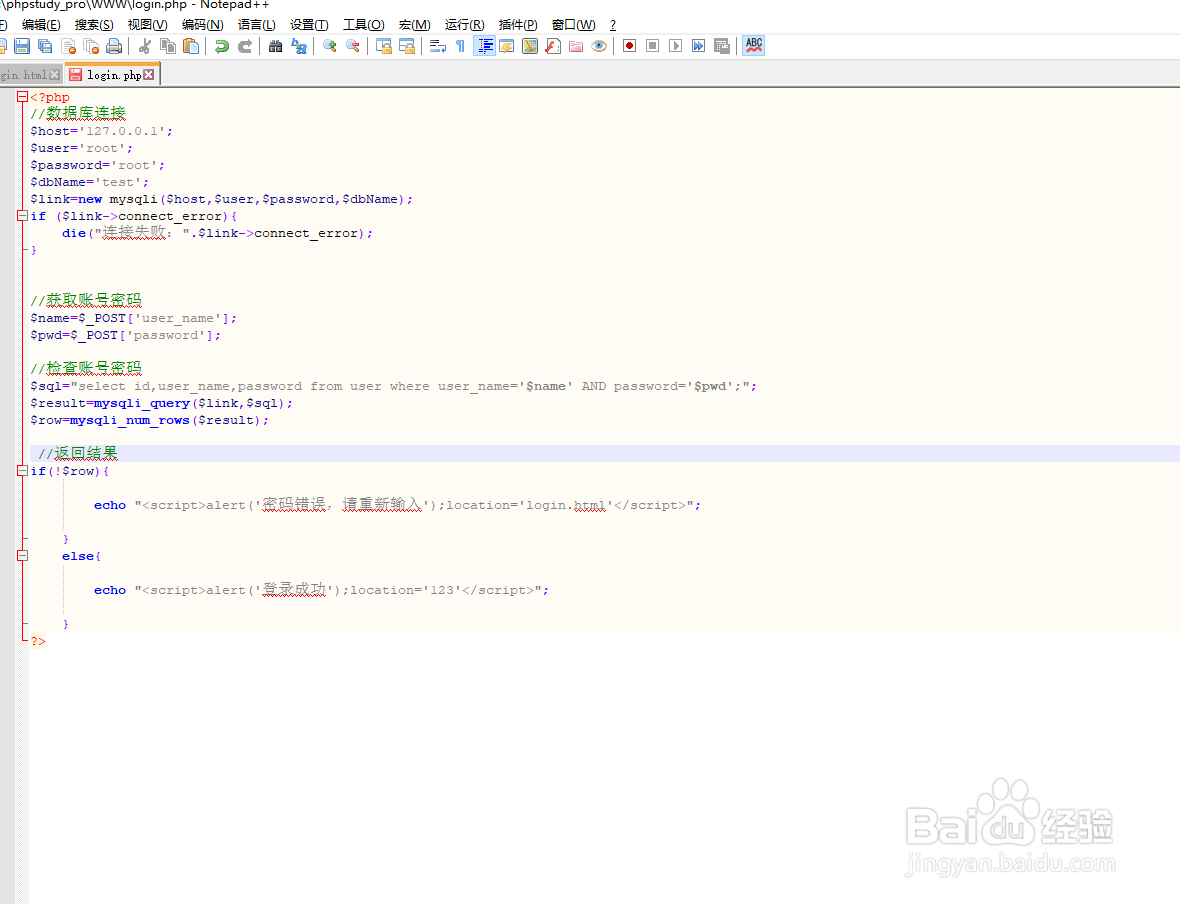
Task: Close the login.html tab
Action: [54, 75]
